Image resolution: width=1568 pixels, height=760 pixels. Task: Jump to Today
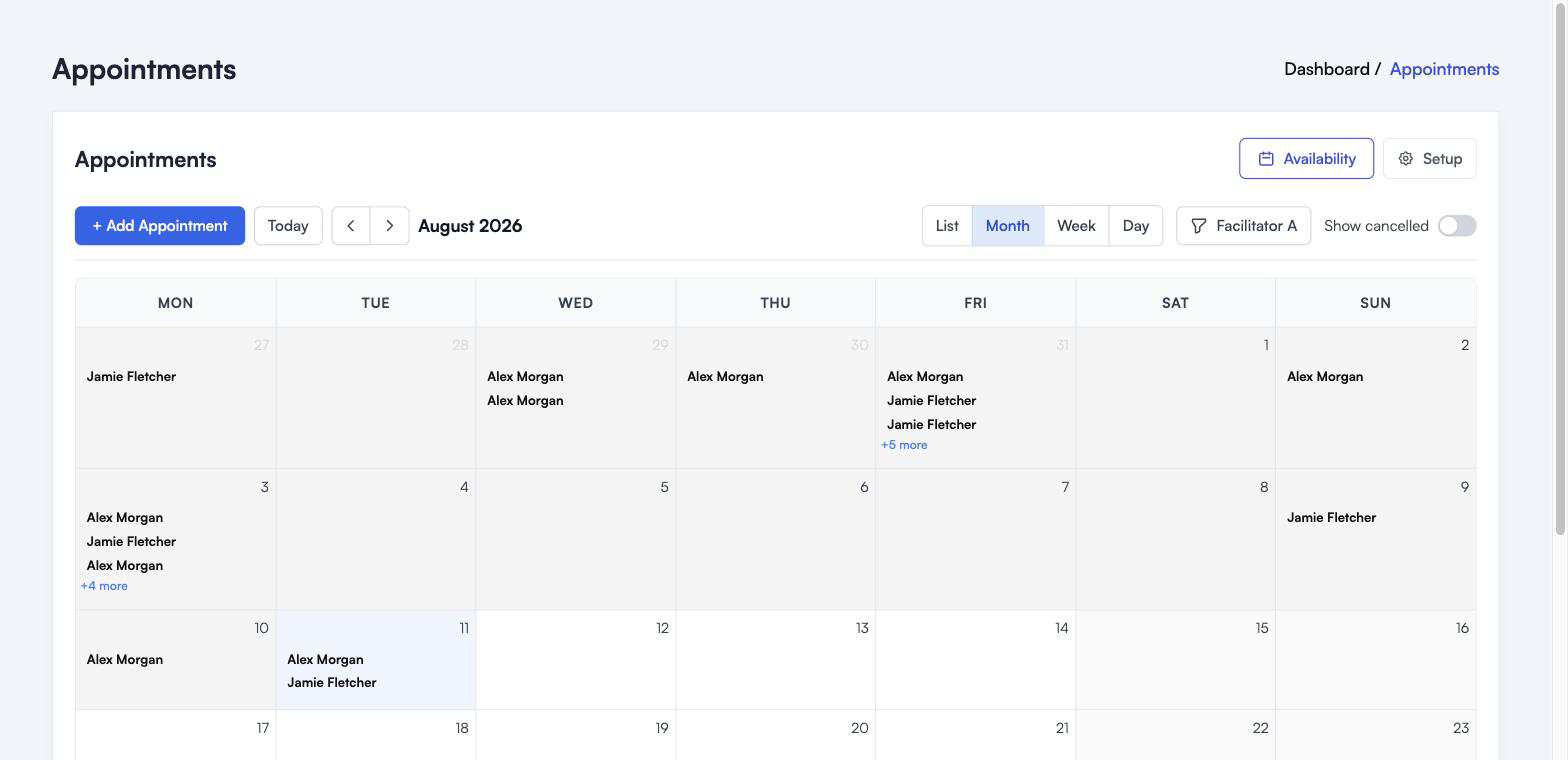[288, 226]
